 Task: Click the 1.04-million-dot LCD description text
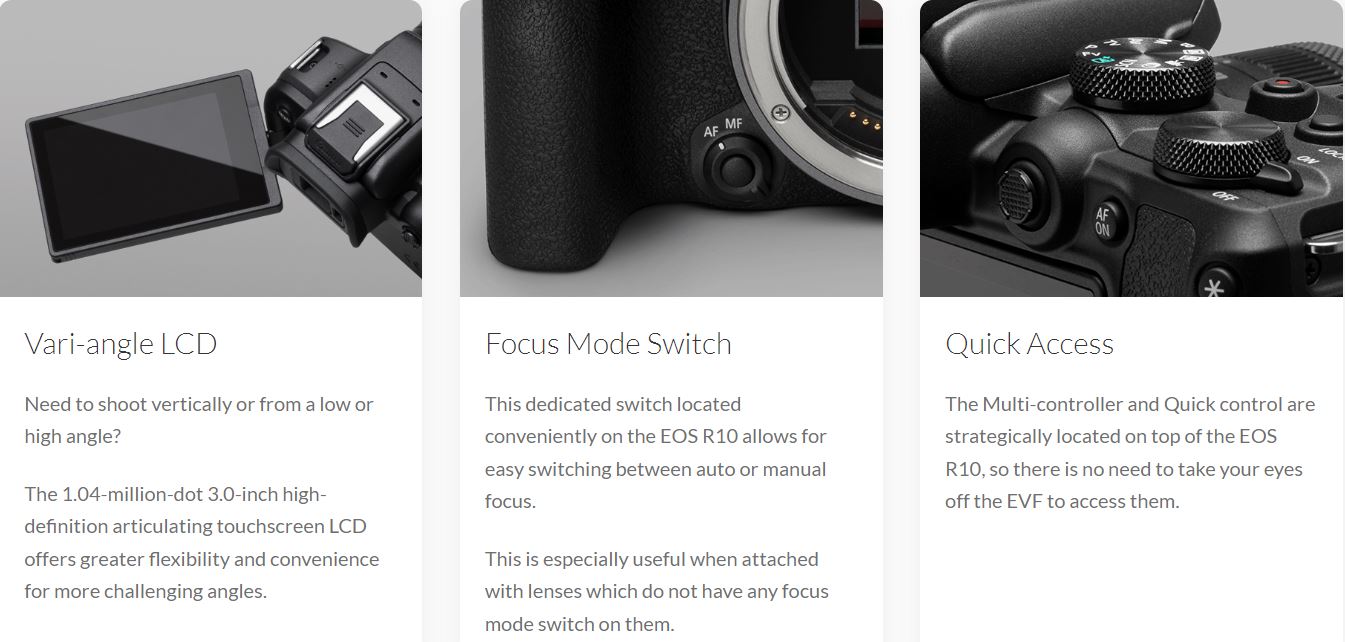202,542
